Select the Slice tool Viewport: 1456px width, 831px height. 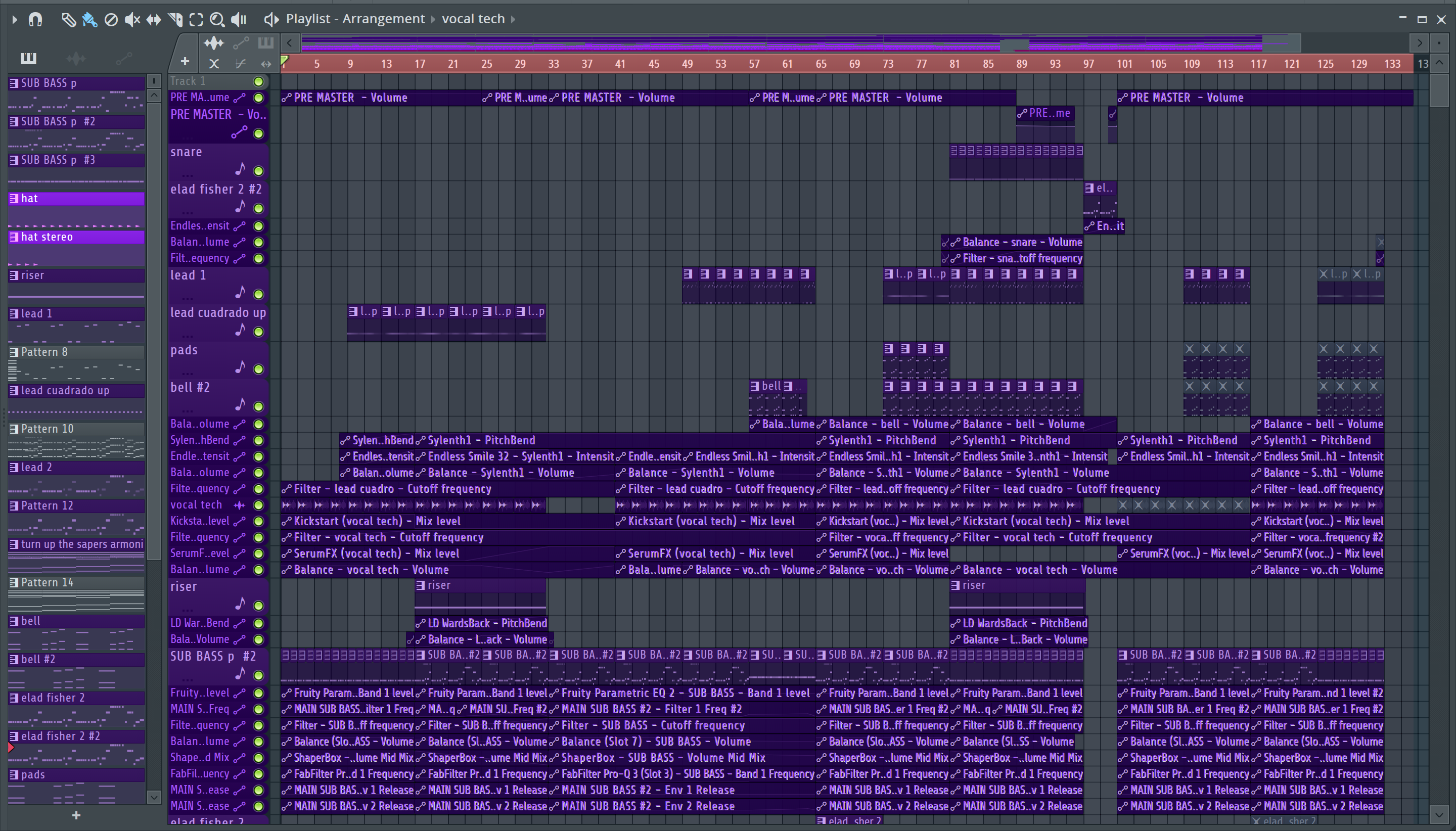pos(175,19)
